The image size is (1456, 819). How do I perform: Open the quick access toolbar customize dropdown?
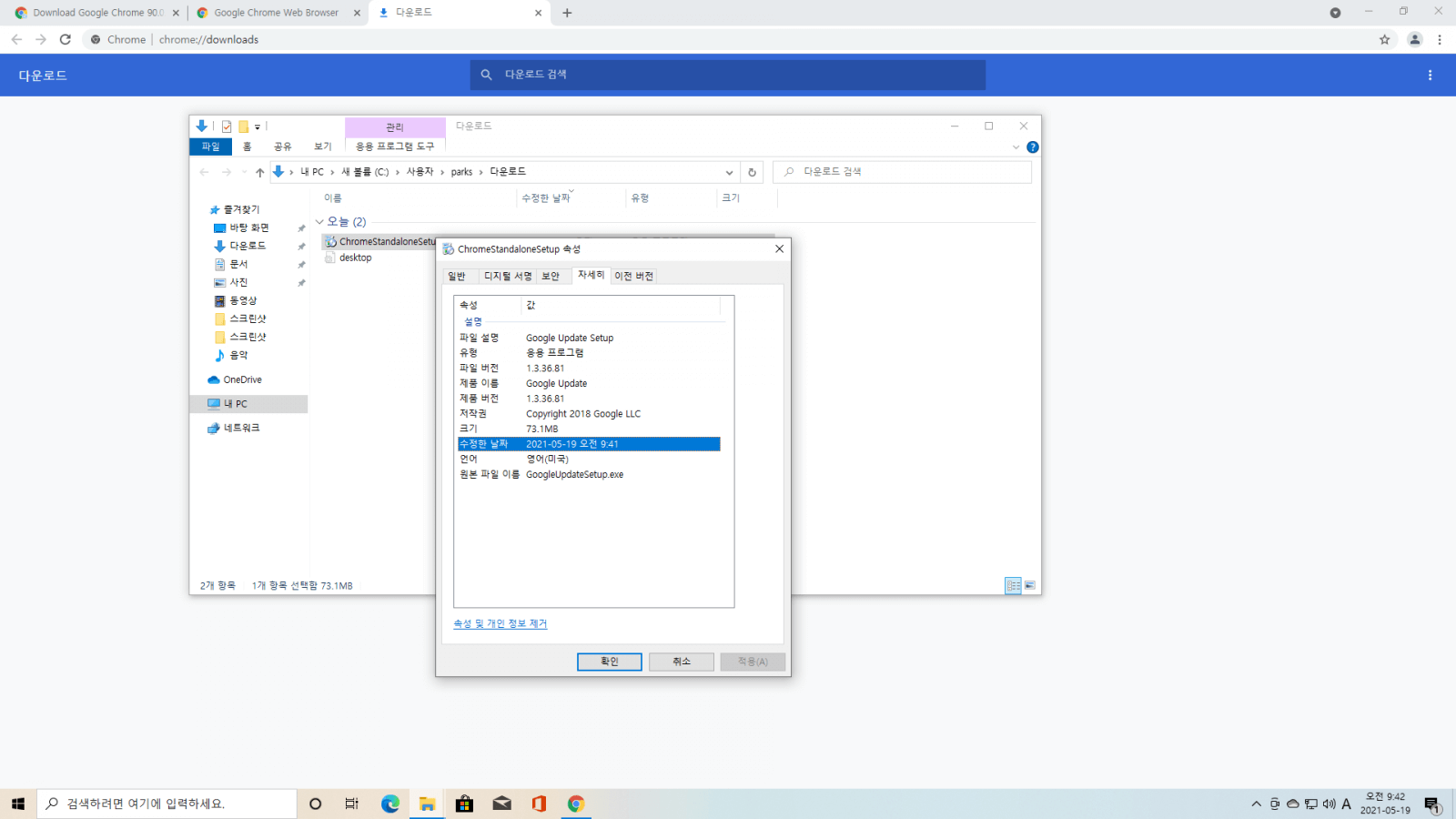[258, 126]
